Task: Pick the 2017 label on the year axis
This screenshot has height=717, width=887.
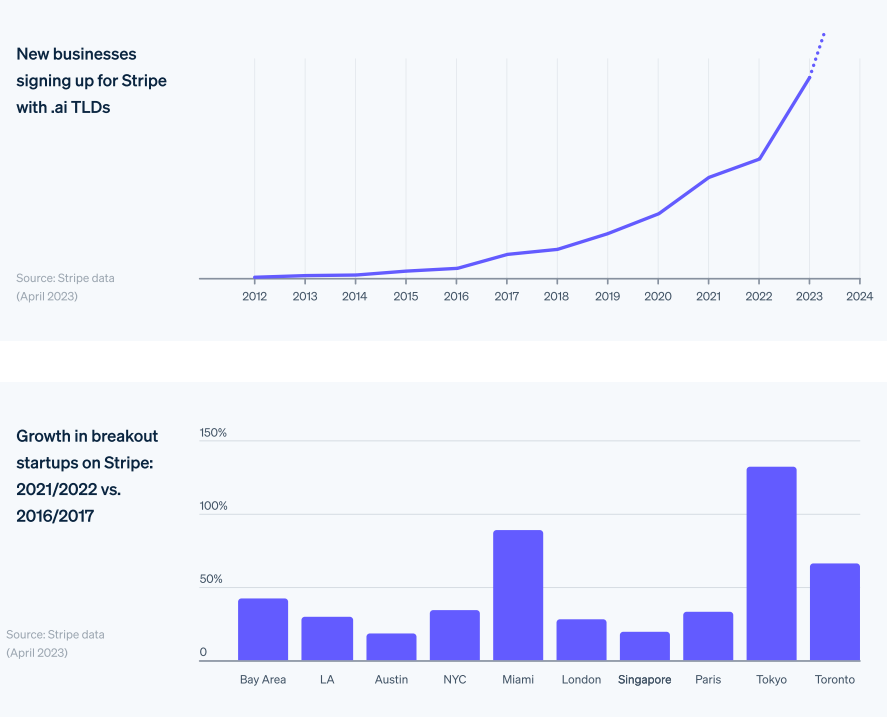Action: pyautogui.click(x=506, y=296)
